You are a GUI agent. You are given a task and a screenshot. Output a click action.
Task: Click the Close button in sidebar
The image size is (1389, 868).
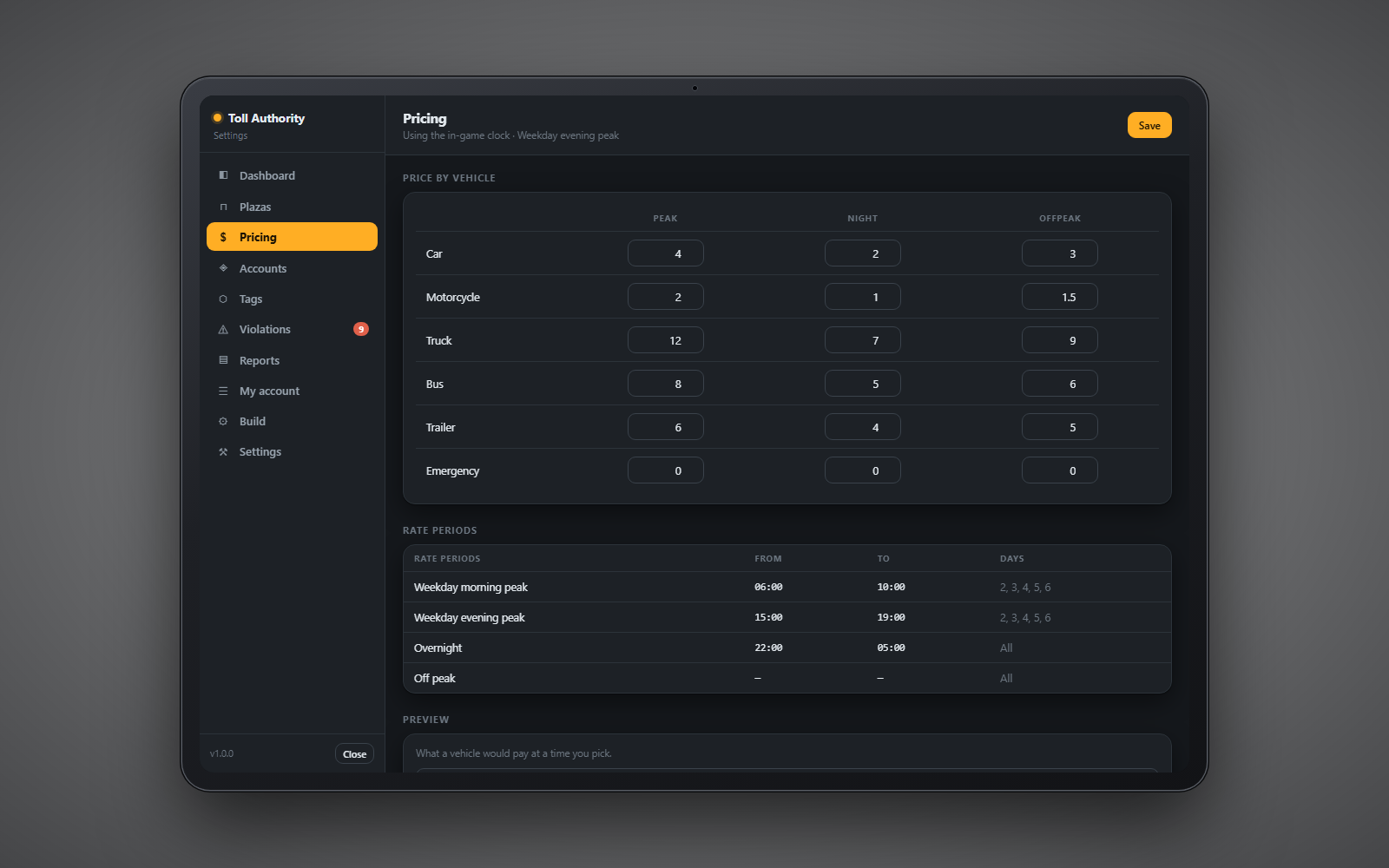point(354,753)
